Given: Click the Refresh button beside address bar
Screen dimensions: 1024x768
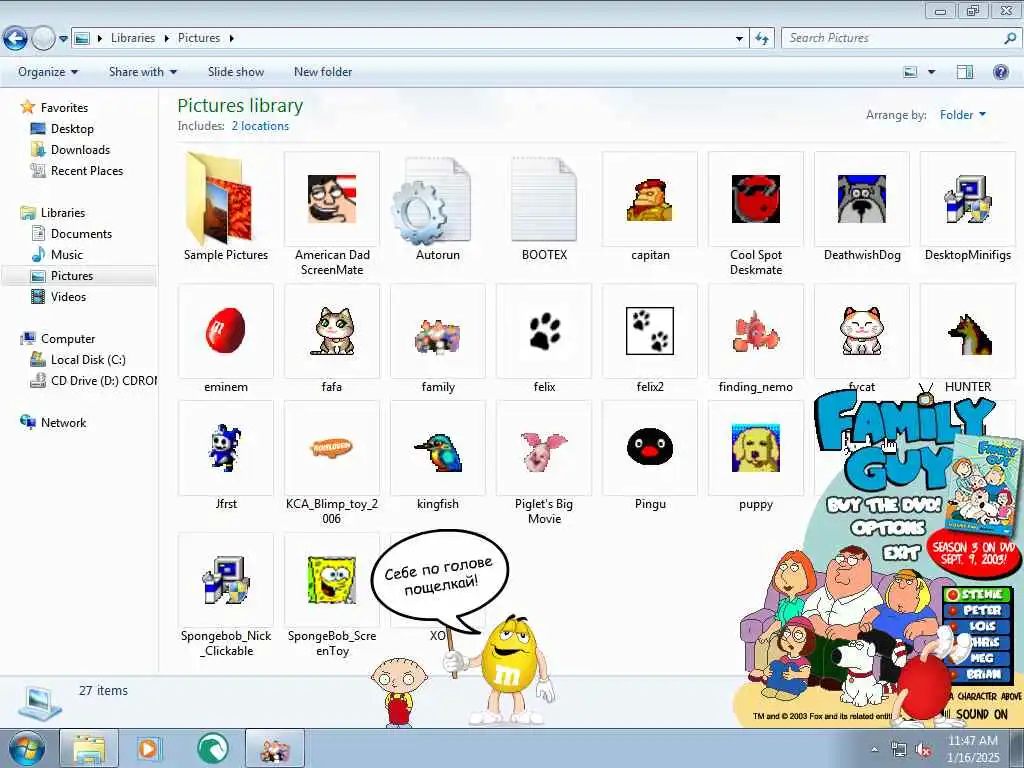Looking at the screenshot, I should (761, 39).
